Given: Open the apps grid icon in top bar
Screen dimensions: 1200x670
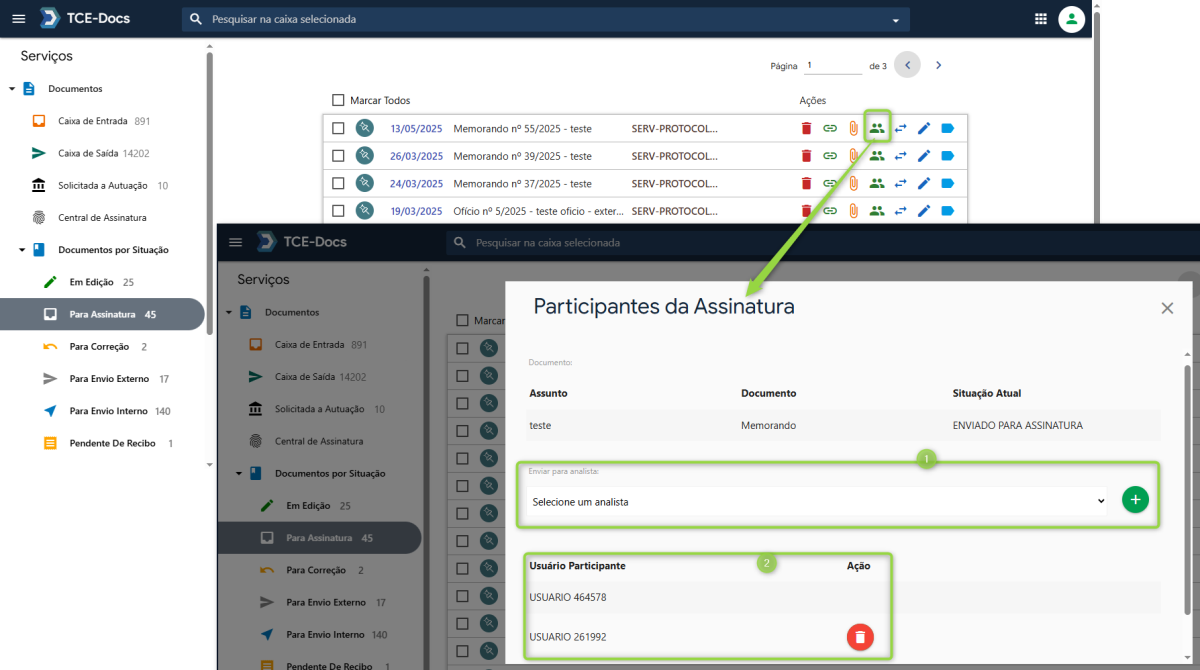Looking at the screenshot, I should 1041,19.
